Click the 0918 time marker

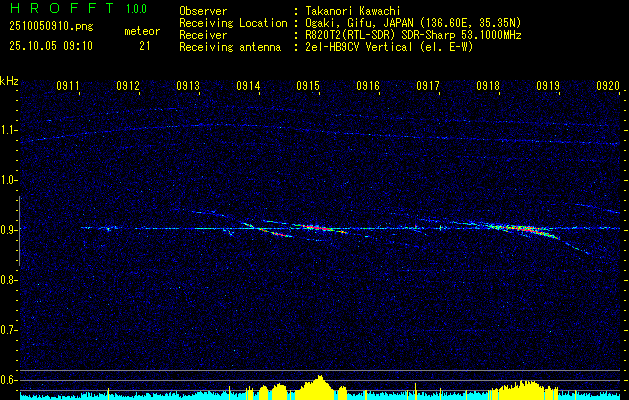488,86
